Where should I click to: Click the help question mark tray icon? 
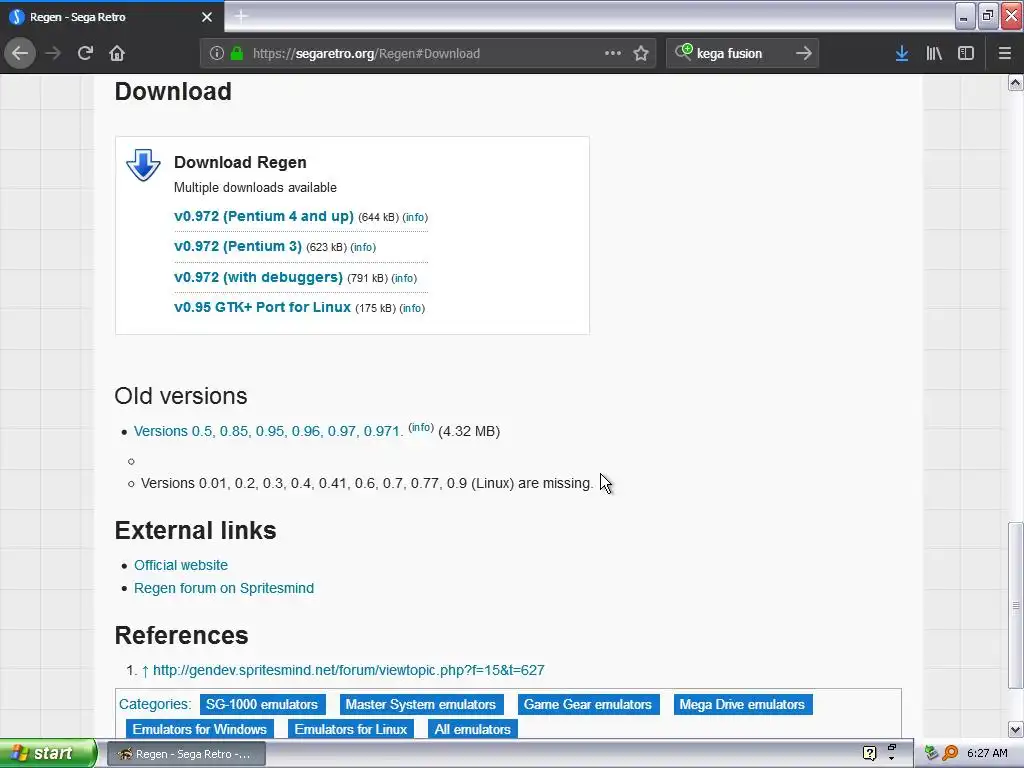pos(869,754)
